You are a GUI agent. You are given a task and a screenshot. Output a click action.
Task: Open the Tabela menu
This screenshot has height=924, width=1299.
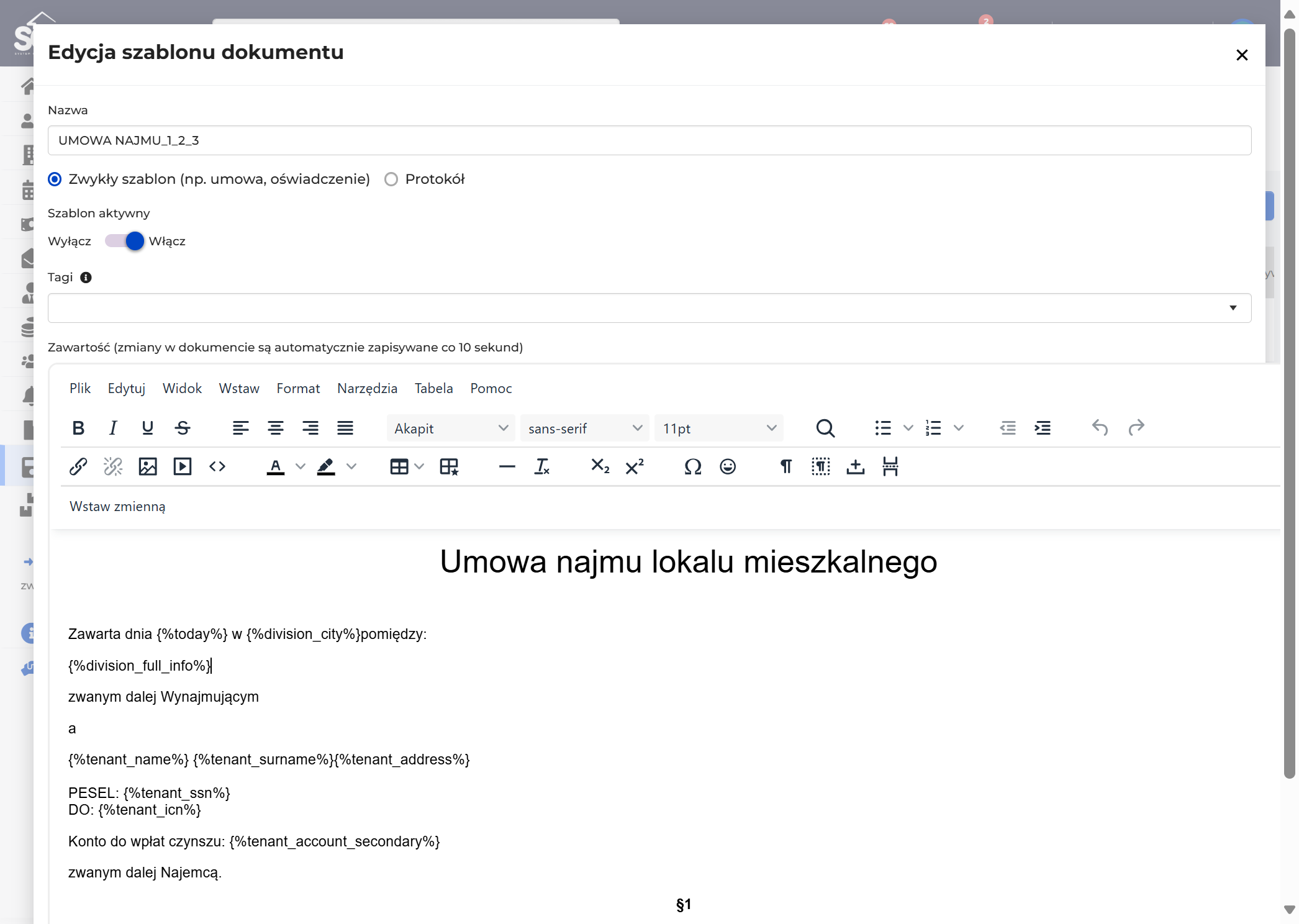point(434,388)
